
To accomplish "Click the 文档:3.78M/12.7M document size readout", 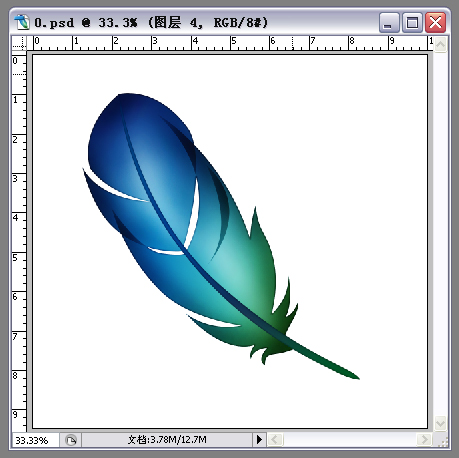I will tap(167, 440).
